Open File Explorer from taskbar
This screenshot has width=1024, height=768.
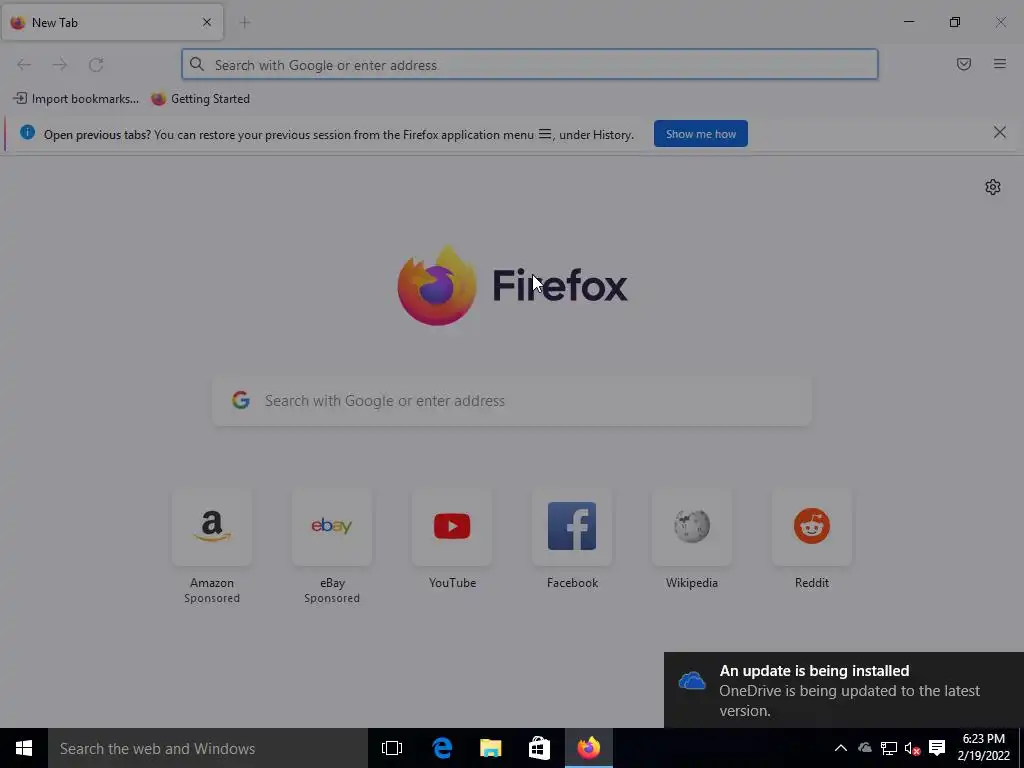click(x=490, y=748)
